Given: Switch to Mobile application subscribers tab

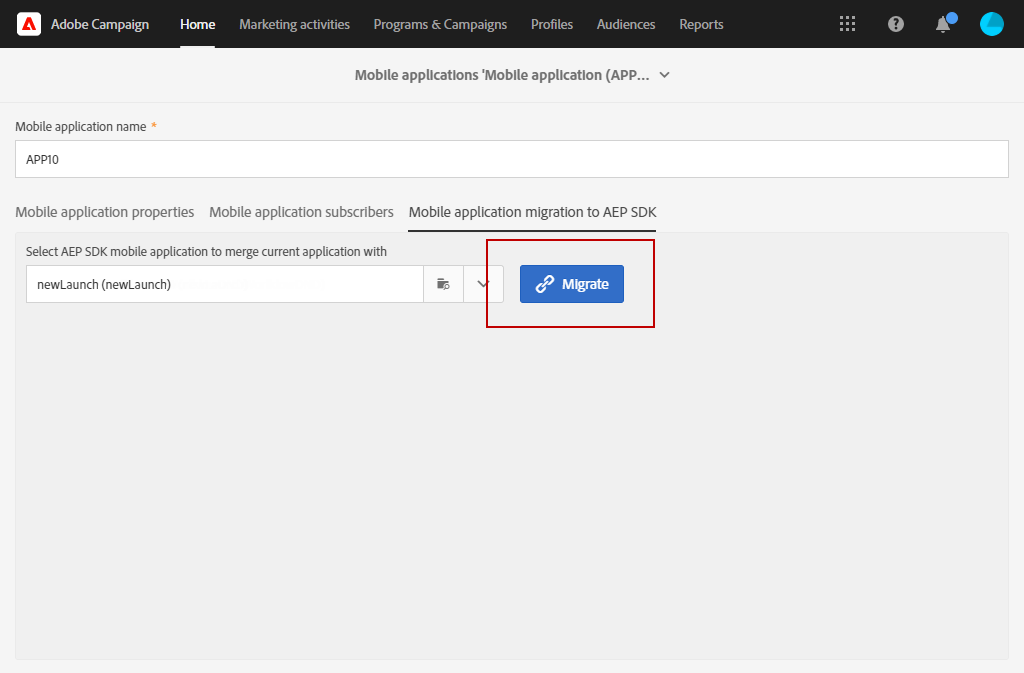Looking at the screenshot, I should tap(301, 212).
